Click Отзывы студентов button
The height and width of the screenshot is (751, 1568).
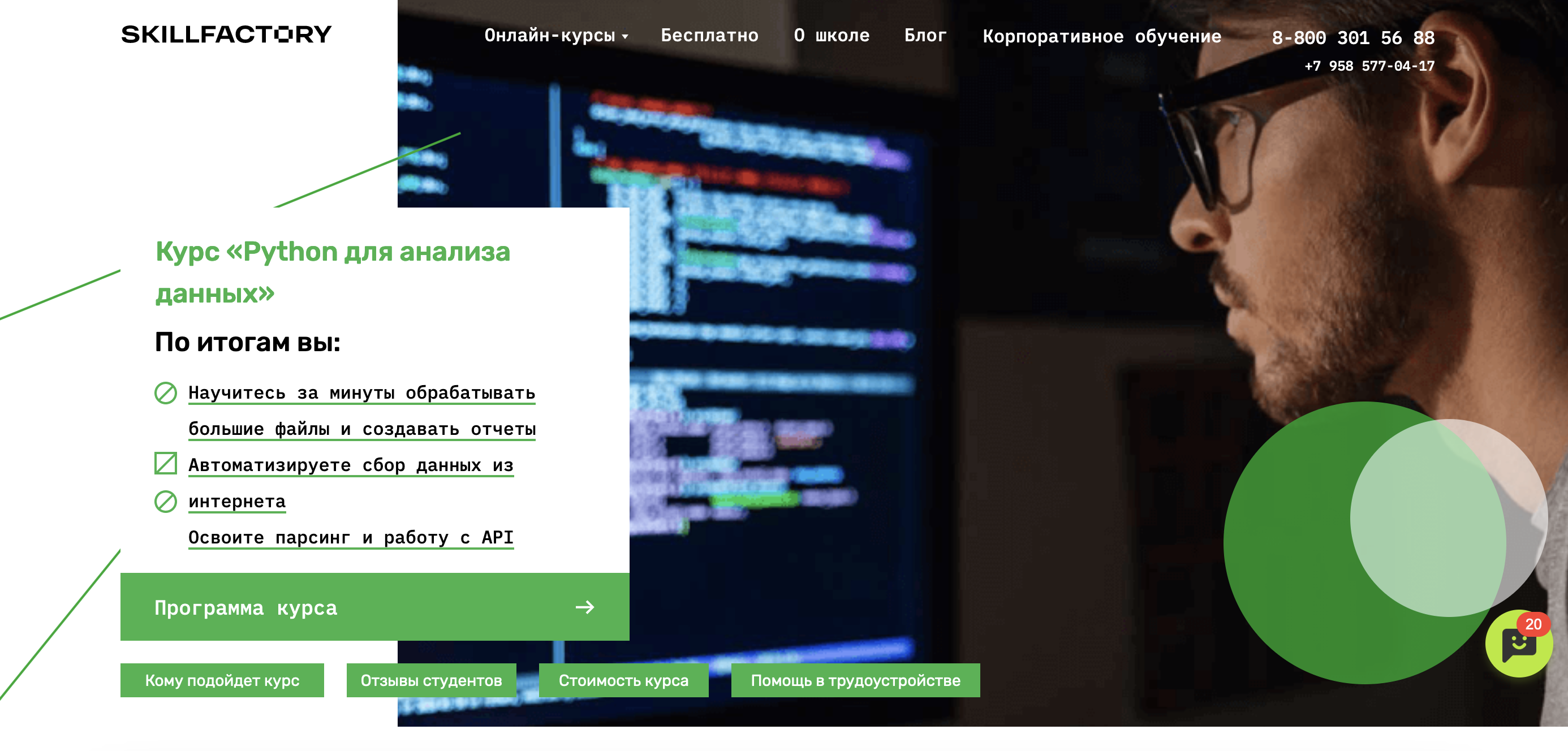[x=432, y=680]
